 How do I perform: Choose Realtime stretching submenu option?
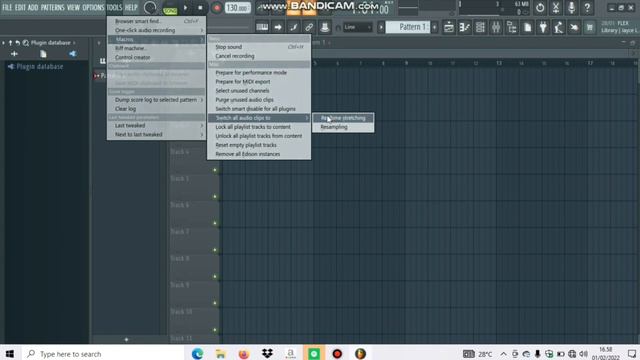tap(343, 118)
